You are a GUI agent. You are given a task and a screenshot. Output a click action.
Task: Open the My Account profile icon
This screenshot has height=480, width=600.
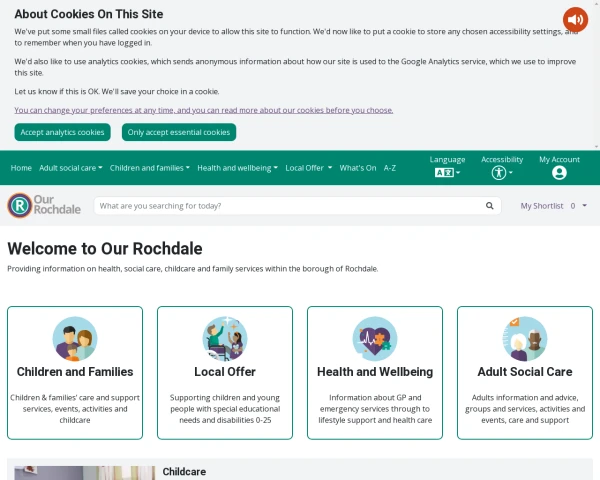pos(559,173)
